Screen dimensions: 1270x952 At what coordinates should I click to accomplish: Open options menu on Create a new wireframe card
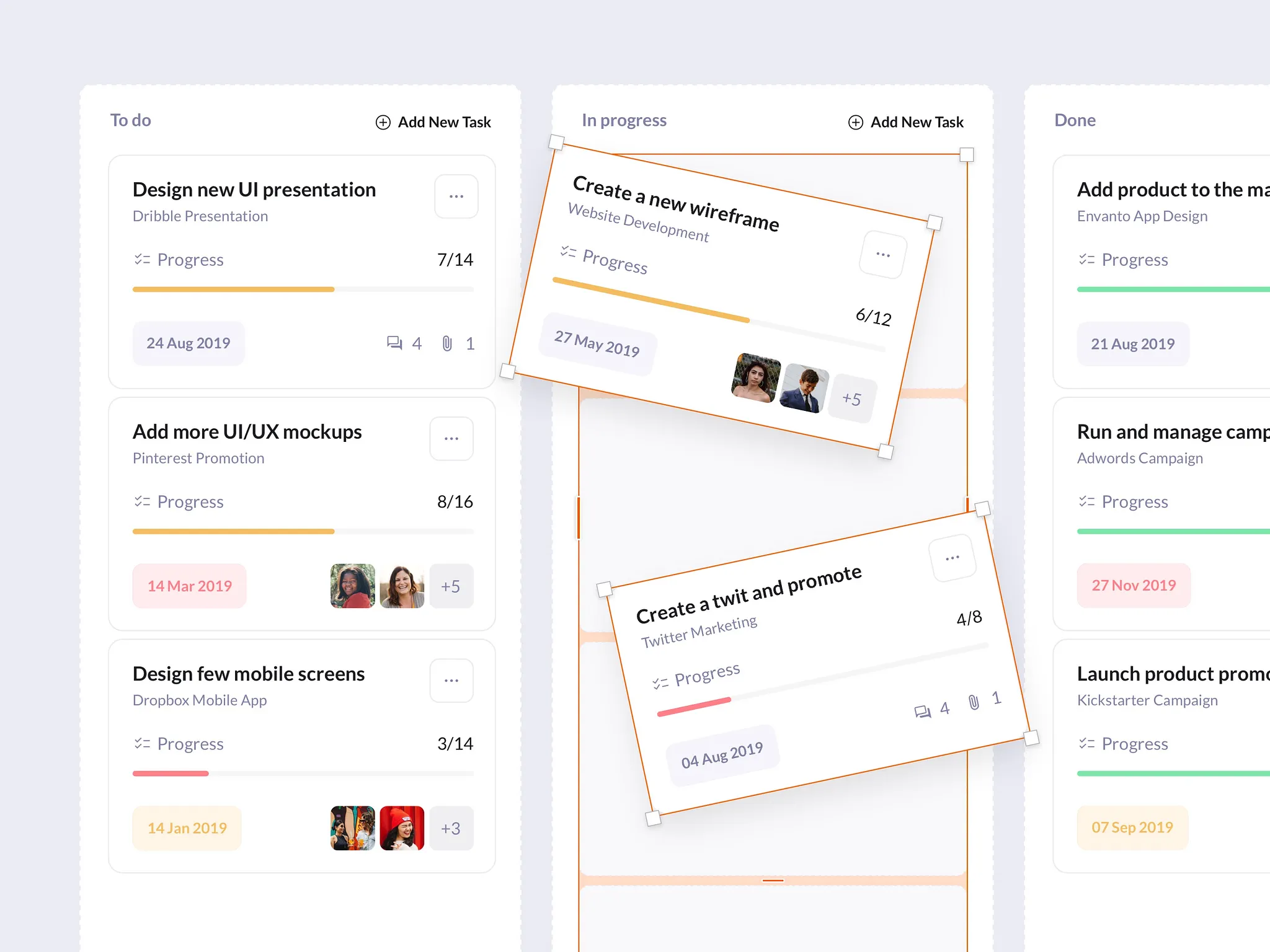pyautogui.click(x=883, y=255)
